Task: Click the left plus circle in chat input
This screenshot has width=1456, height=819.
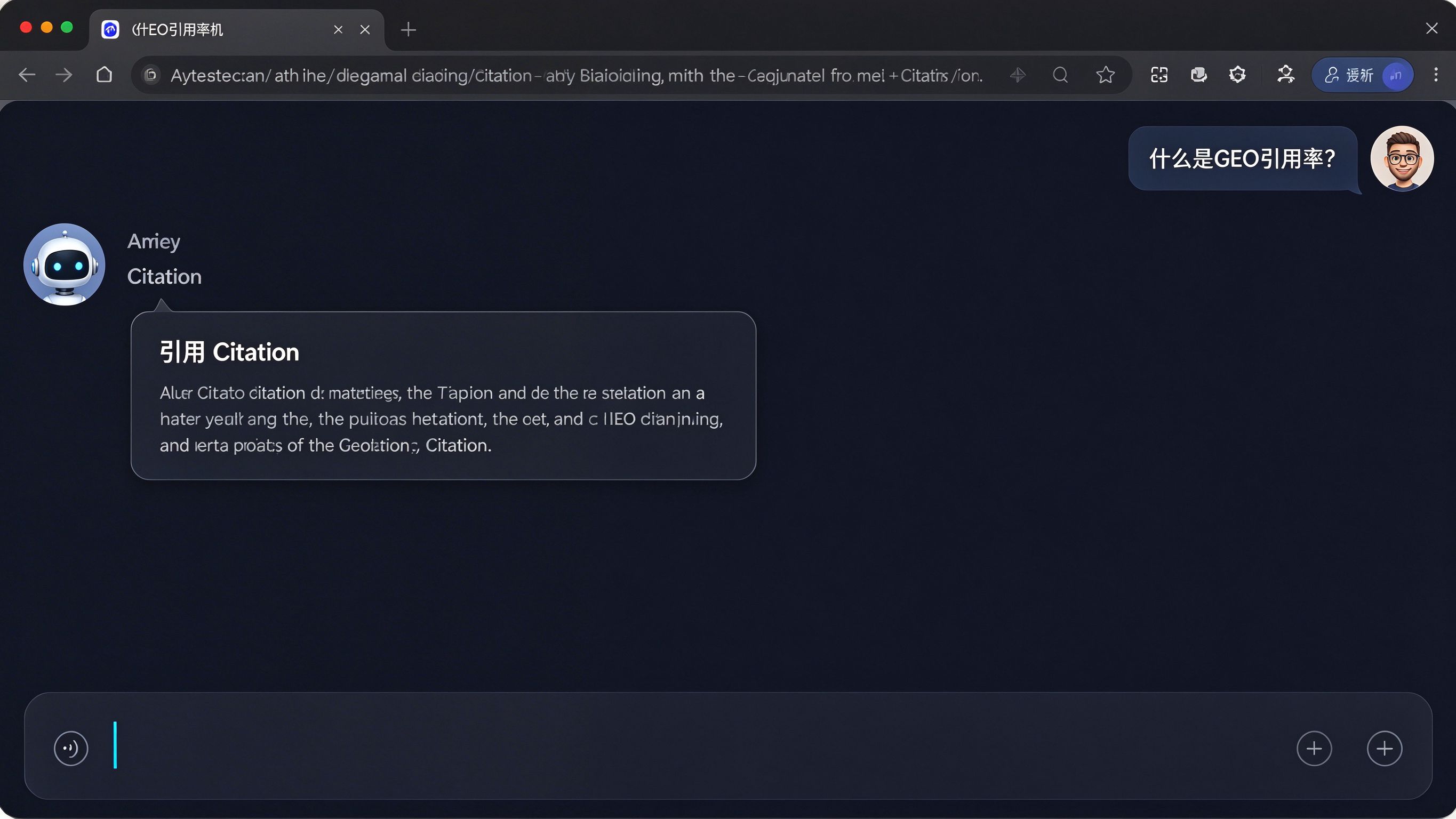Action: coord(1314,748)
